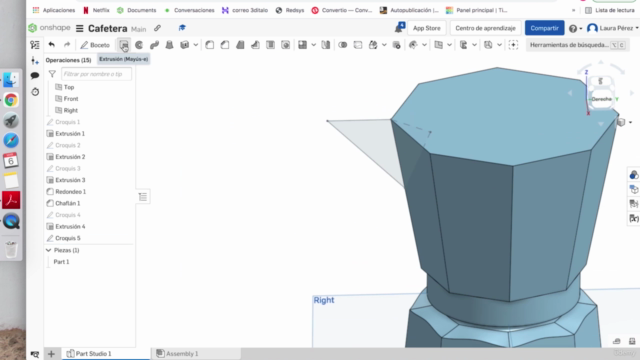640x360 pixels.
Task: Select Part 1 in the parts list
Action: tap(61, 262)
